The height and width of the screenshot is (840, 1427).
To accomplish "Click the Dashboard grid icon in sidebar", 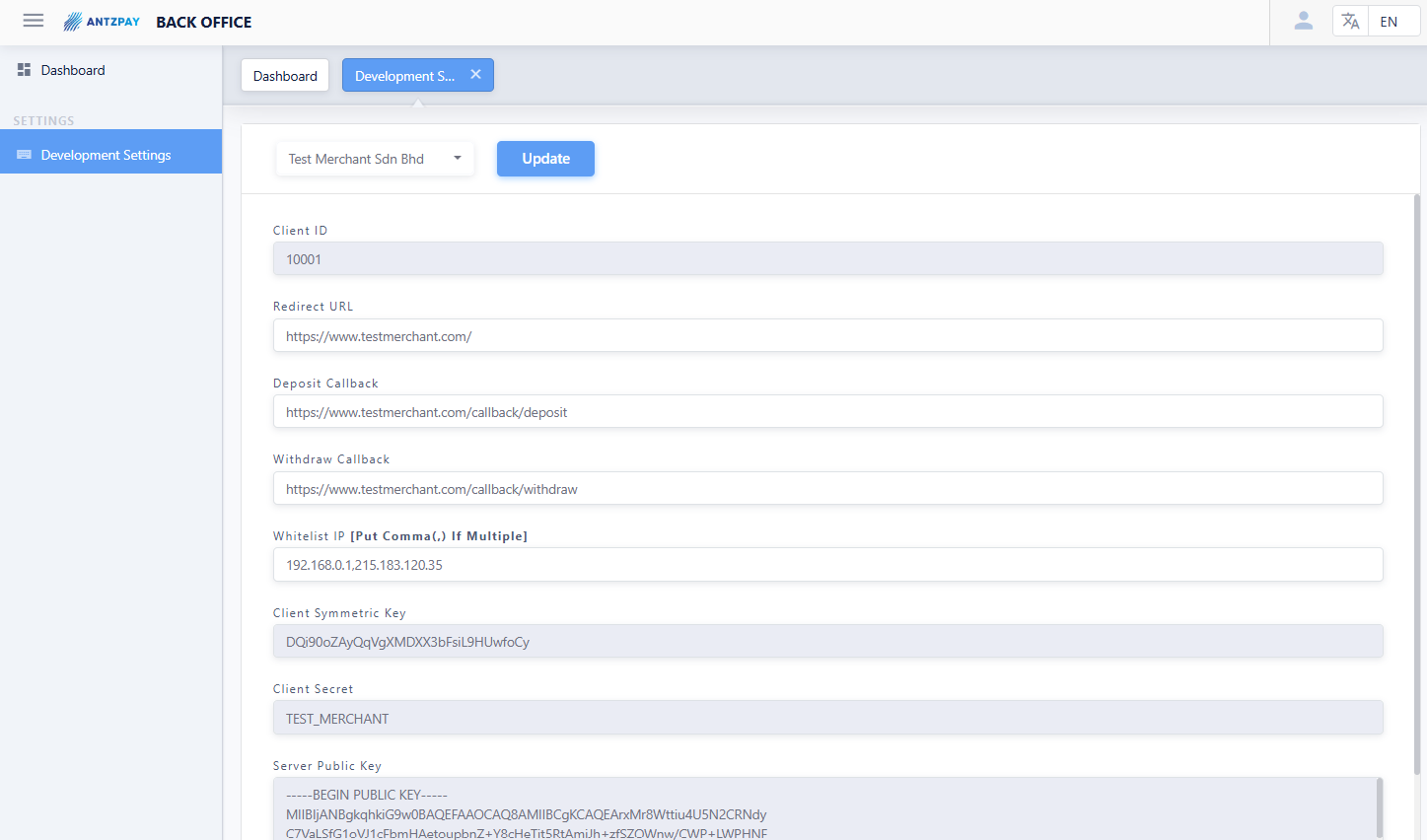I will (24, 70).
